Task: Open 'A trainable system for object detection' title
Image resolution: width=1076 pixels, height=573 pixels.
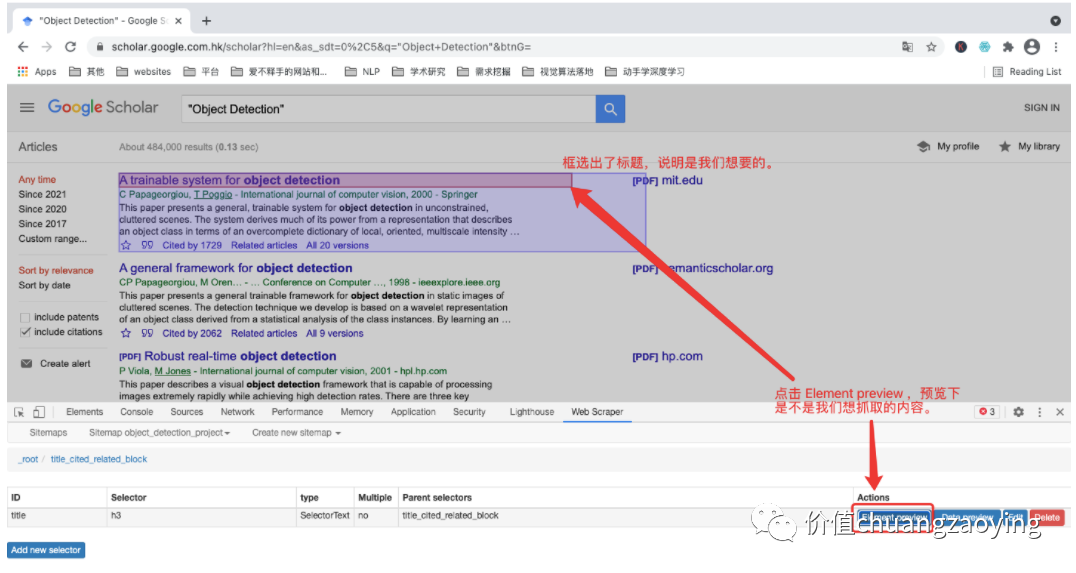Action: 229,180
